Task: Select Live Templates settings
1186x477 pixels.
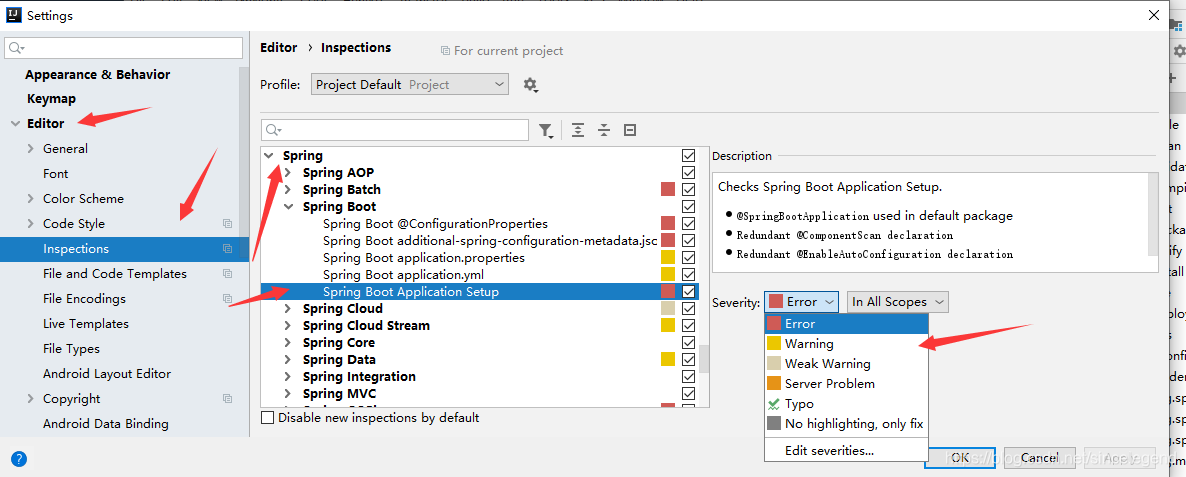Action: 86,324
